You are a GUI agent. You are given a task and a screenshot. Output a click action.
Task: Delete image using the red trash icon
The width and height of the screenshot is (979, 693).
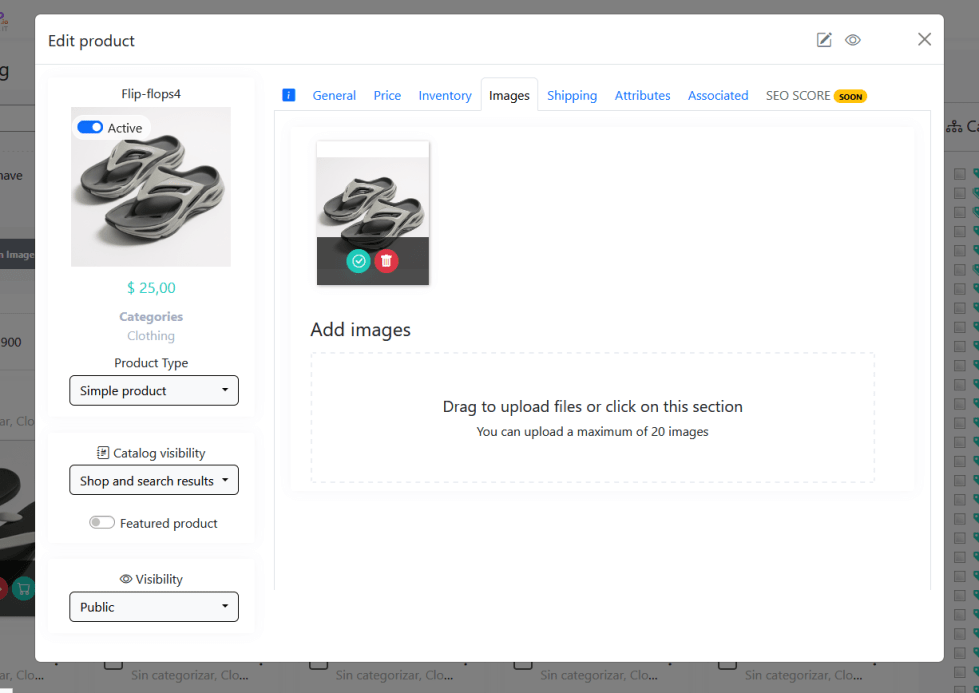386,261
